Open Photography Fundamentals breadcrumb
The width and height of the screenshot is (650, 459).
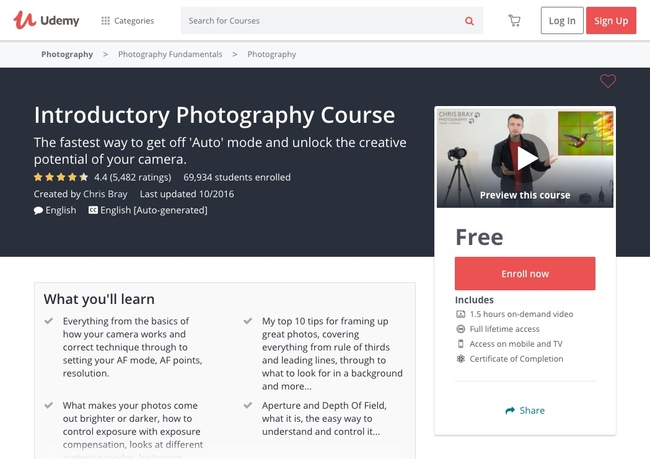(x=170, y=54)
